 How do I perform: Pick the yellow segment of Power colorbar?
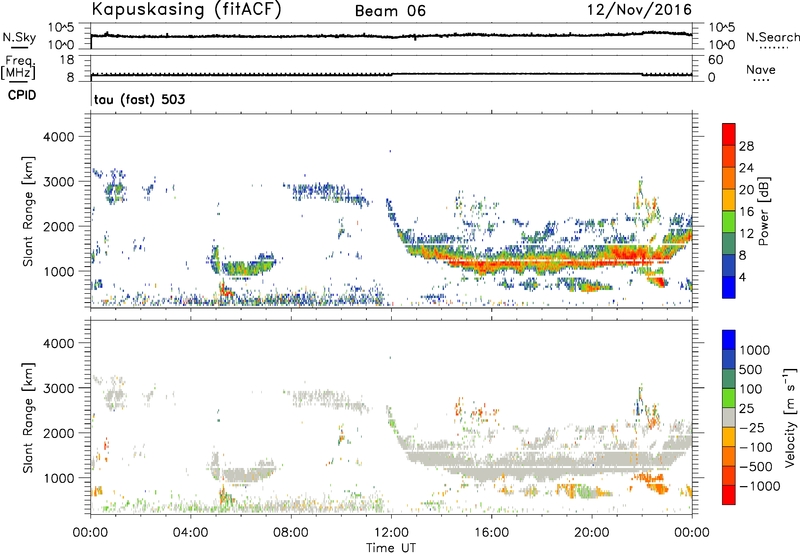[x=729, y=200]
